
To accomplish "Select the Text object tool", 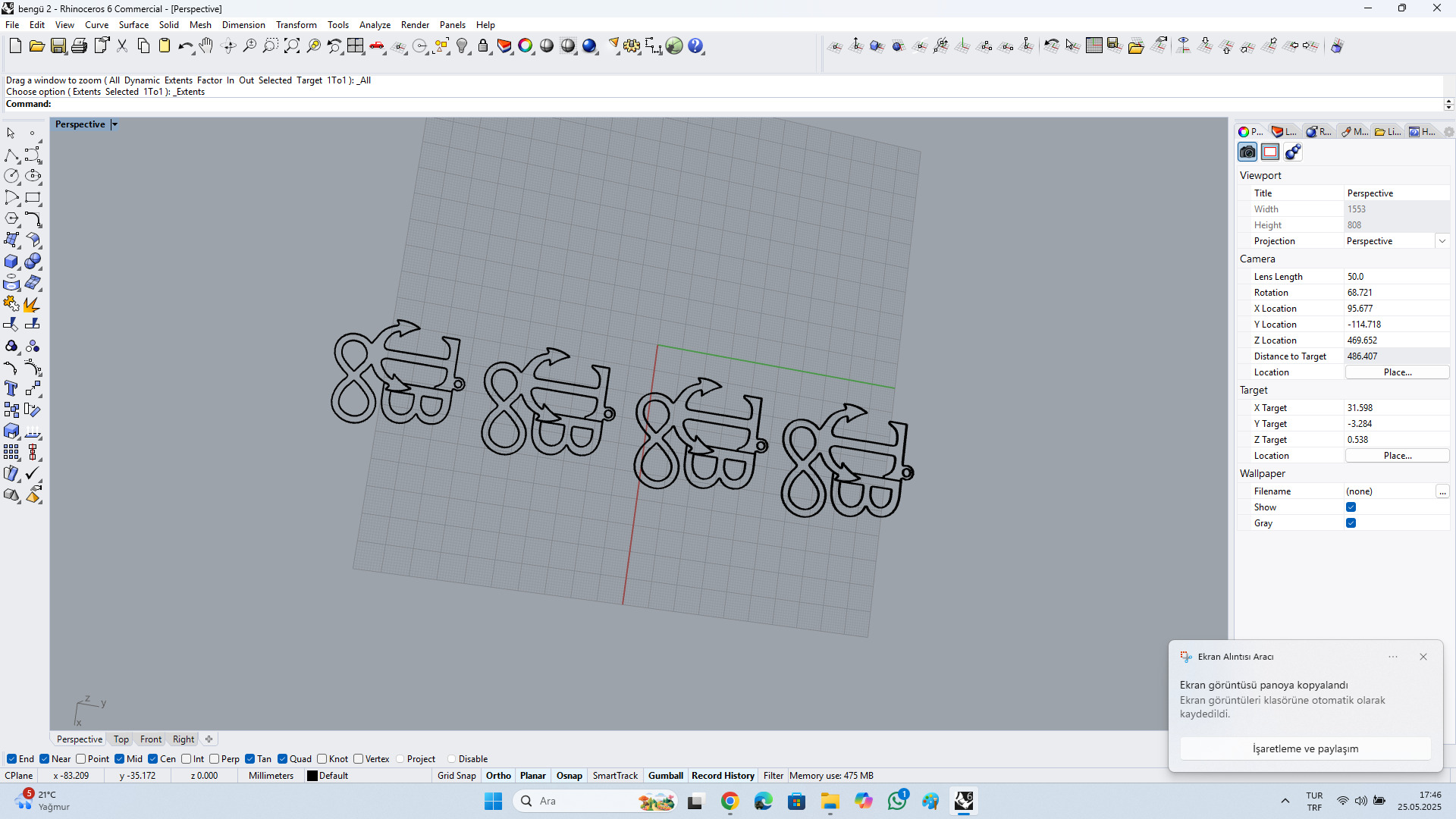I will pos(11,389).
